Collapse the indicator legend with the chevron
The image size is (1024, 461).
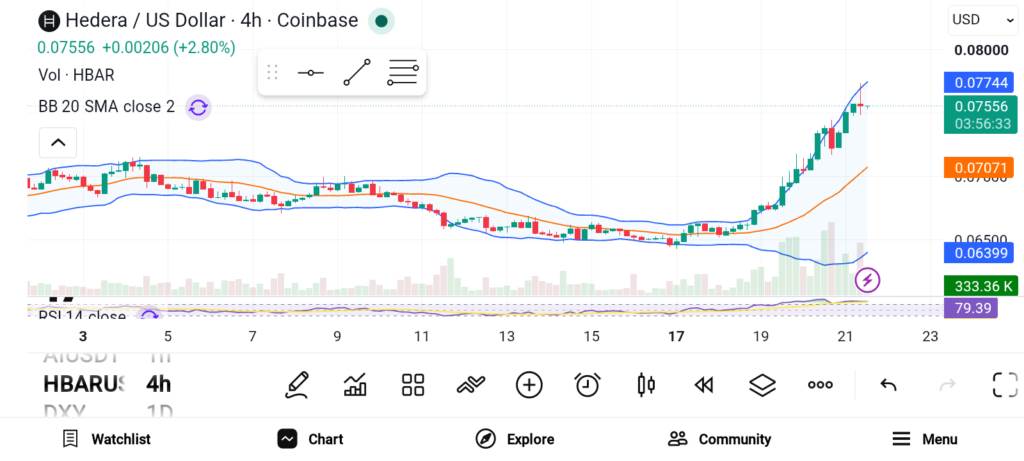click(x=57, y=142)
